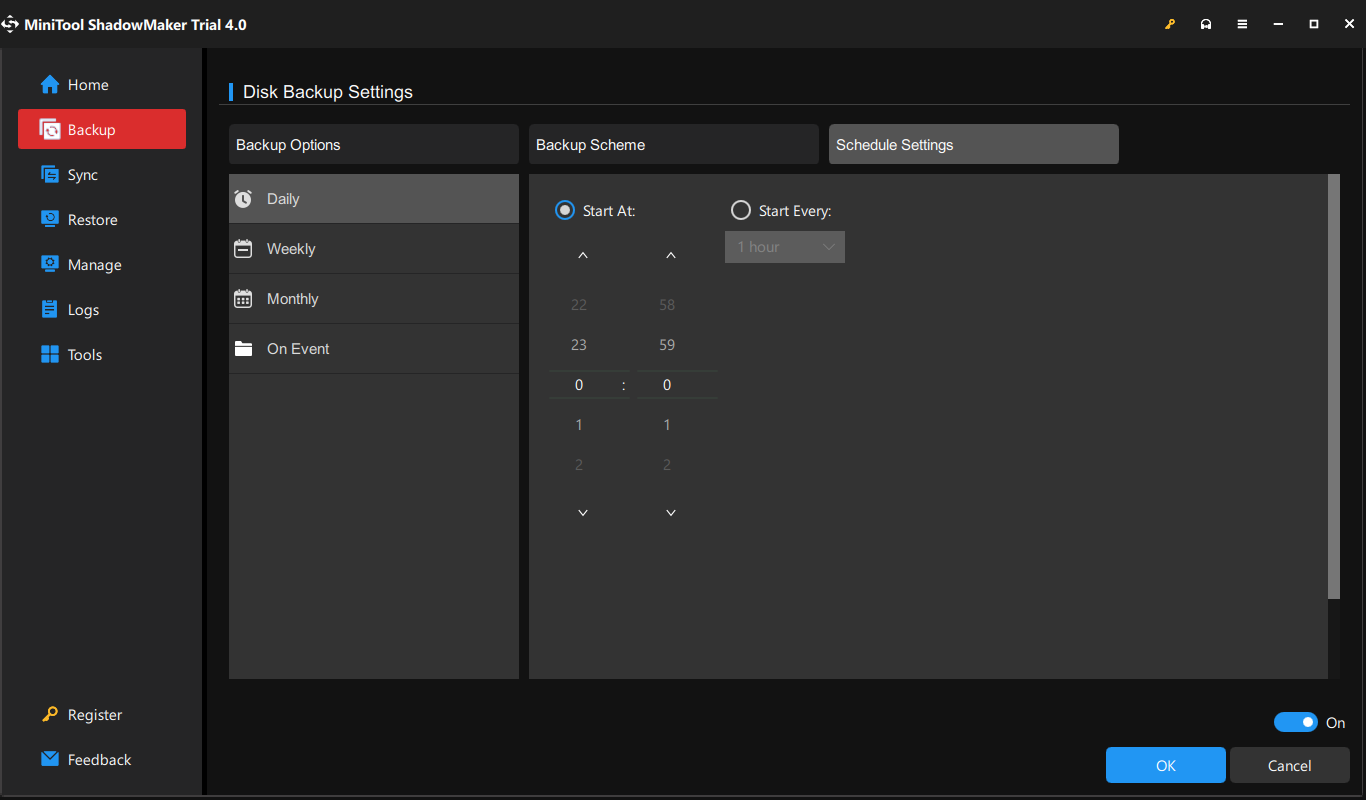
Task: Select the Sync feature
Action: pos(84,174)
